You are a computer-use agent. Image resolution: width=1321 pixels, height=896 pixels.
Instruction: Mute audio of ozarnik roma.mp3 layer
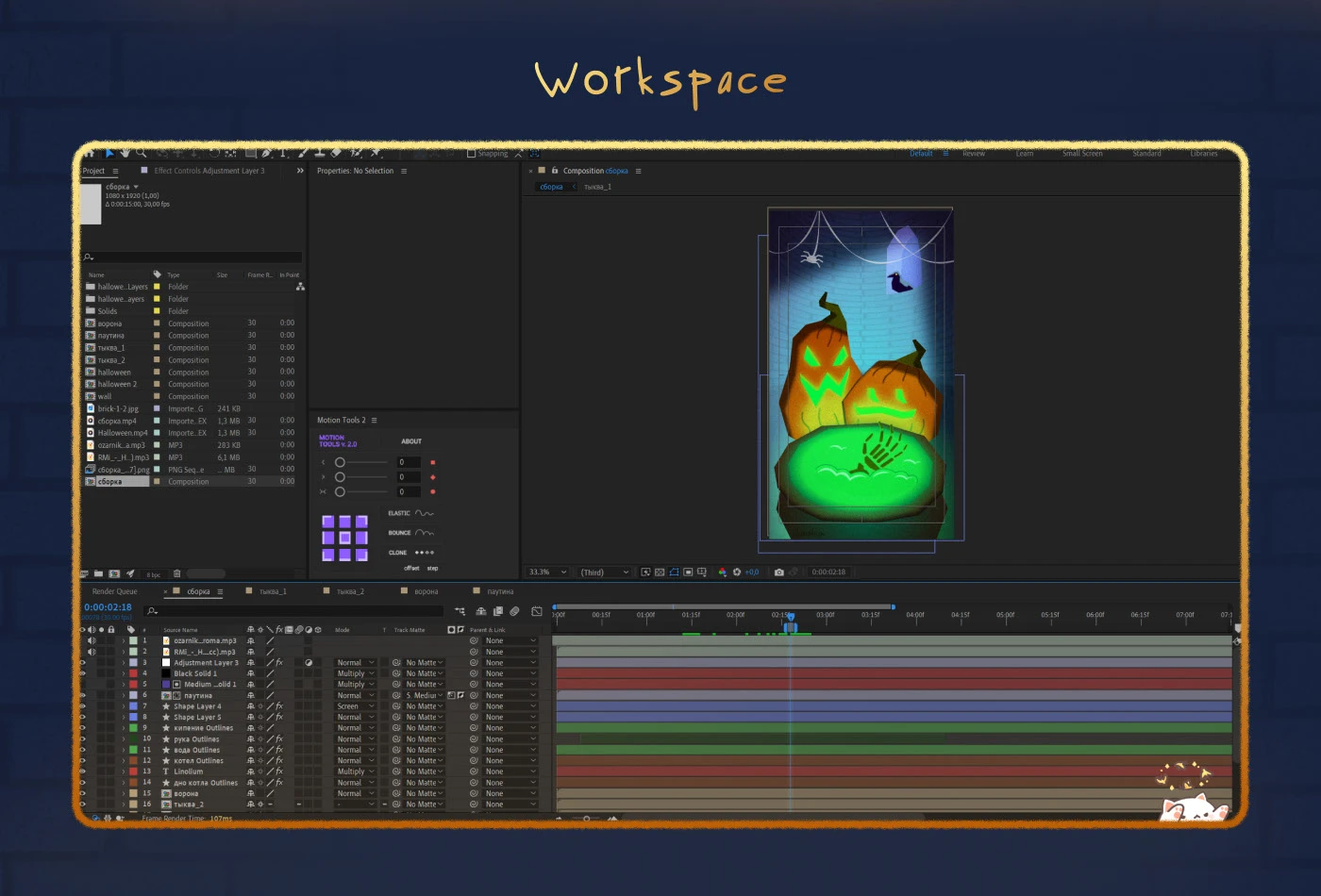(92, 640)
